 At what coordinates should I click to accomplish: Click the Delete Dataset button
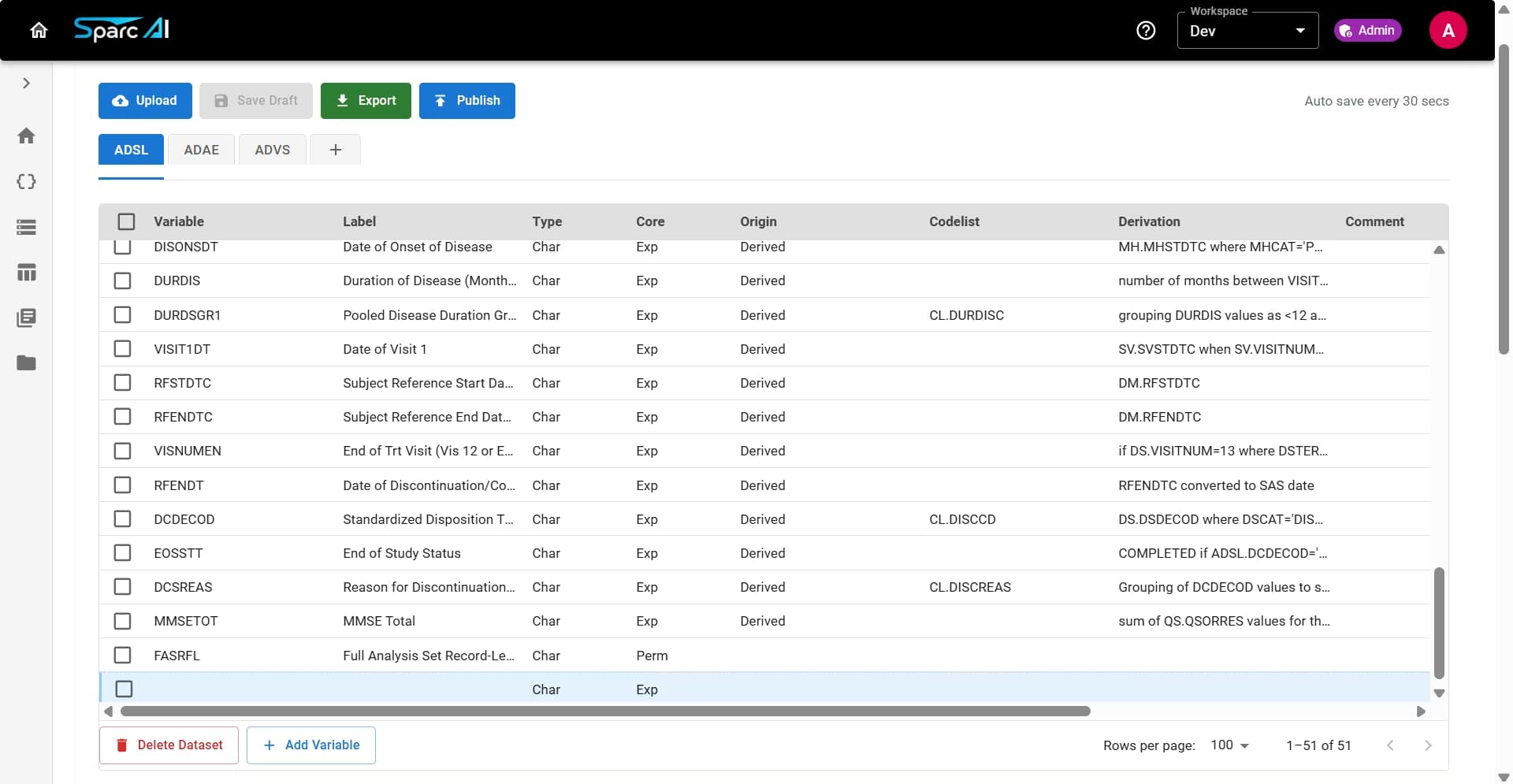(169, 745)
